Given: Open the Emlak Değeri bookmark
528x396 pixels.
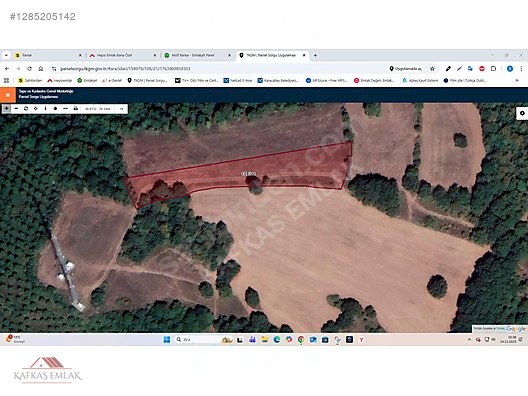Looking at the screenshot, I should [x=374, y=80].
